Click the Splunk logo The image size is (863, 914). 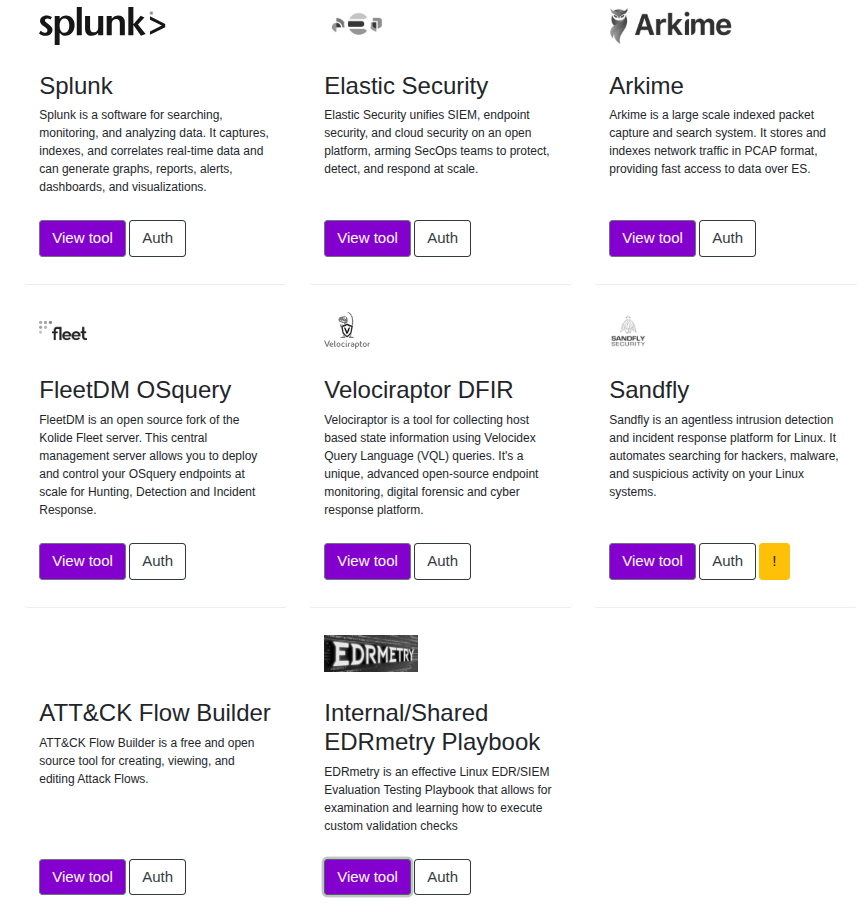click(102, 27)
